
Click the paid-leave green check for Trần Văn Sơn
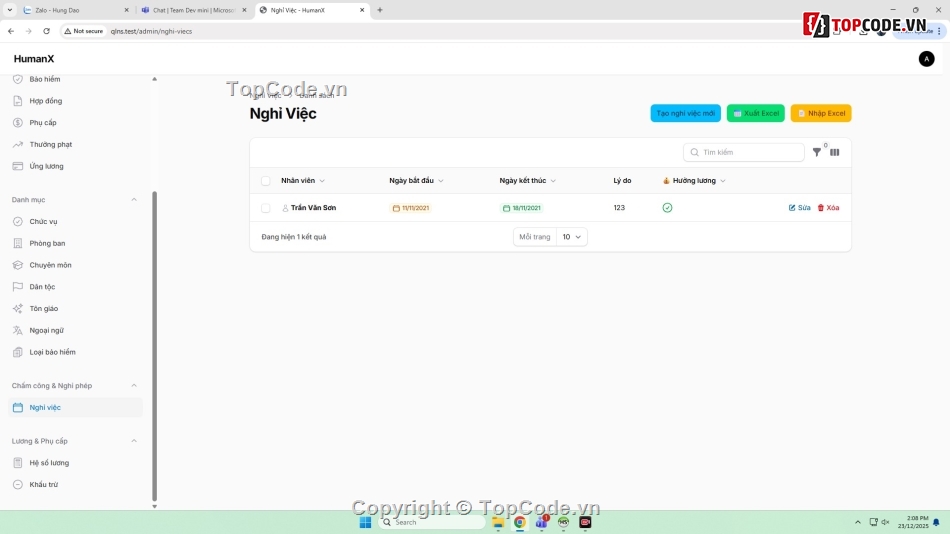coord(667,208)
